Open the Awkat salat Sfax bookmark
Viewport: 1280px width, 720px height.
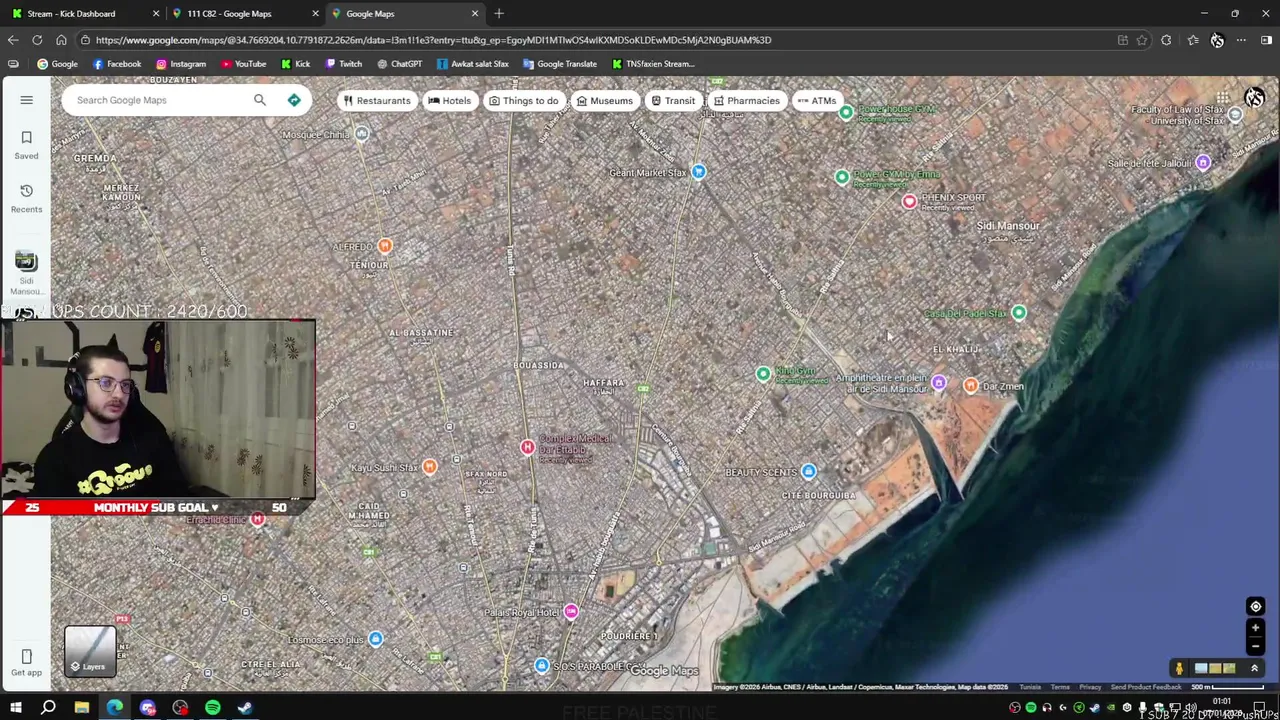tap(472, 64)
